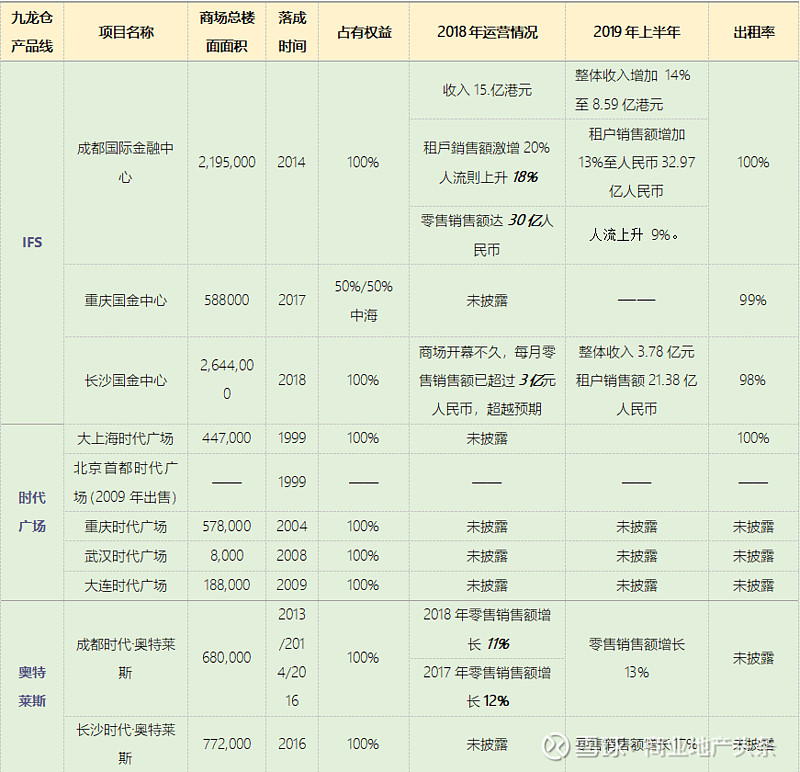Select the '武汉时代广场' project cell
This screenshot has width=800, height=772.
[x=126, y=556]
